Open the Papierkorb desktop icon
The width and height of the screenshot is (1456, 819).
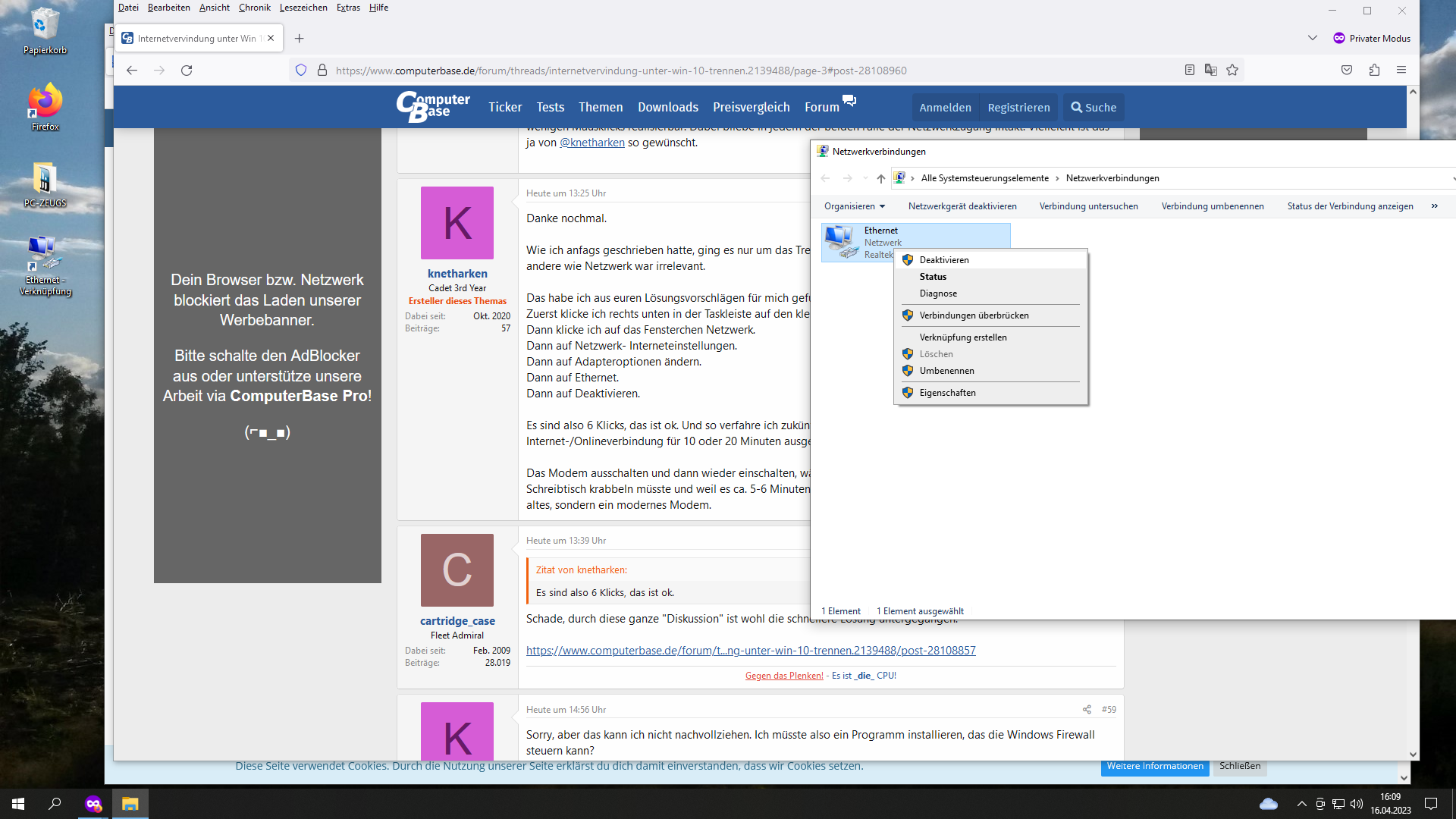[x=45, y=30]
